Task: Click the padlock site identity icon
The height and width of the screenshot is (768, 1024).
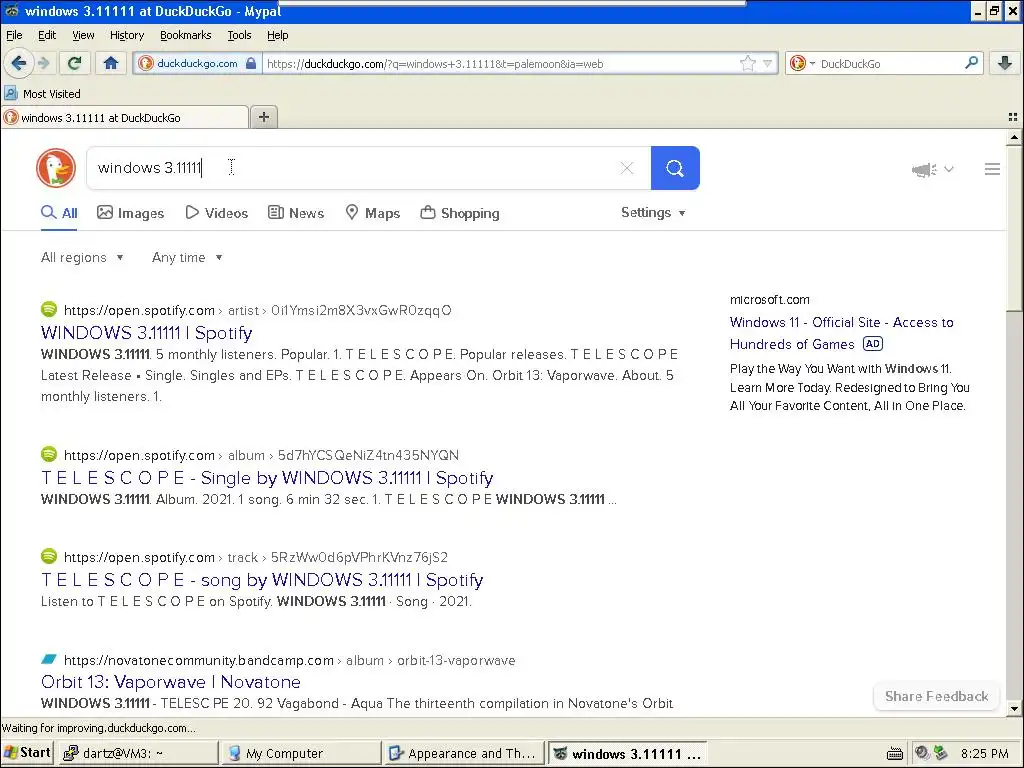Action: [251, 63]
